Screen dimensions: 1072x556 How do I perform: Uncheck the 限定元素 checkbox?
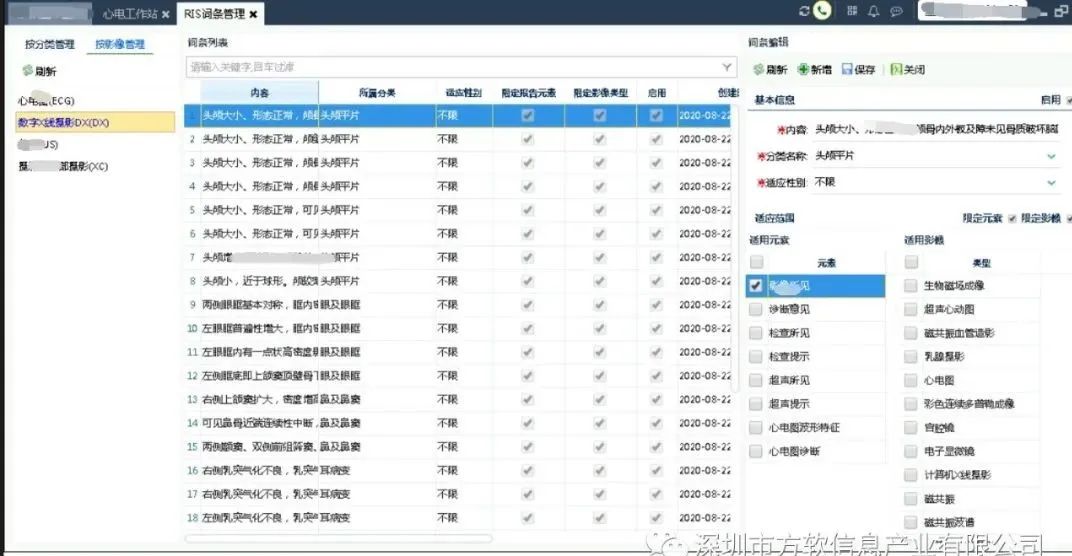[1012, 218]
